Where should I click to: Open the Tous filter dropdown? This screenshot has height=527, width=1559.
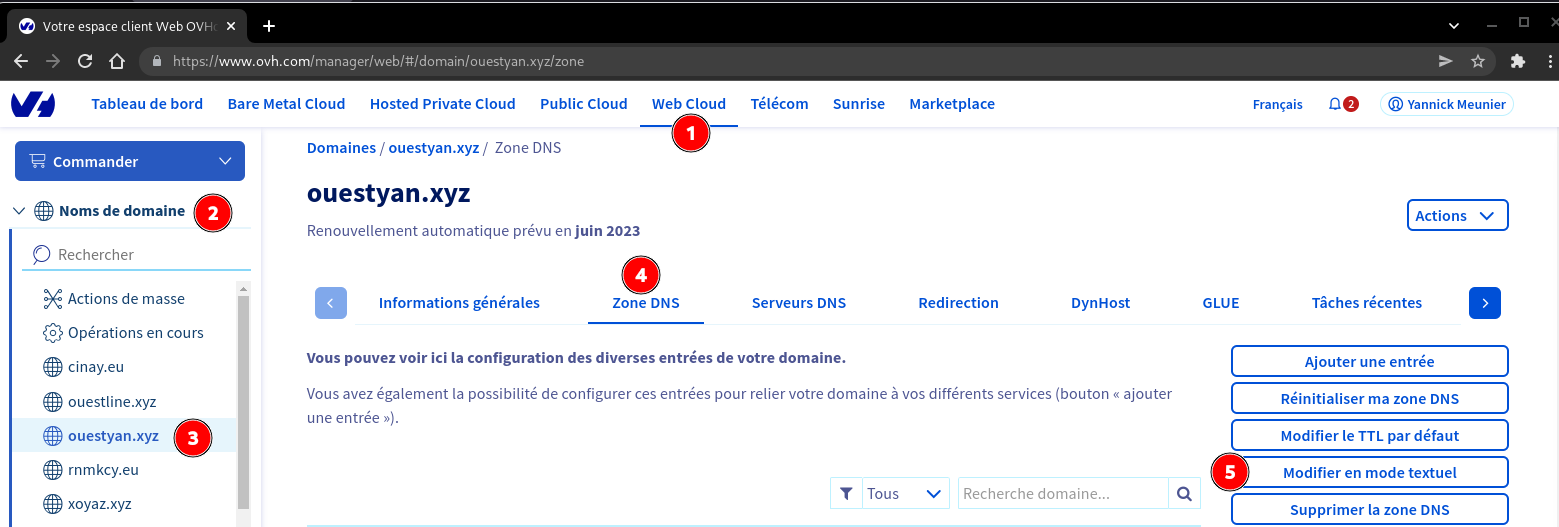(x=904, y=493)
